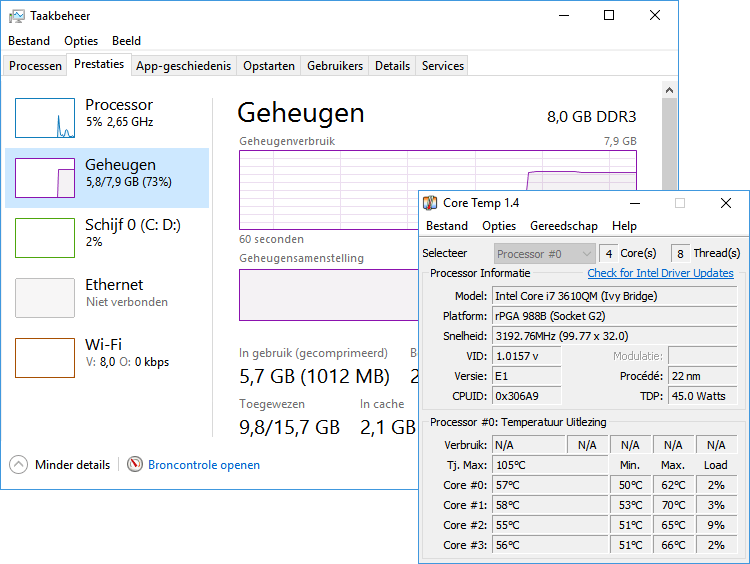Screen dimensions: 750x564
Task: Collapse view with Minder details chevron
Action: click(x=18, y=465)
